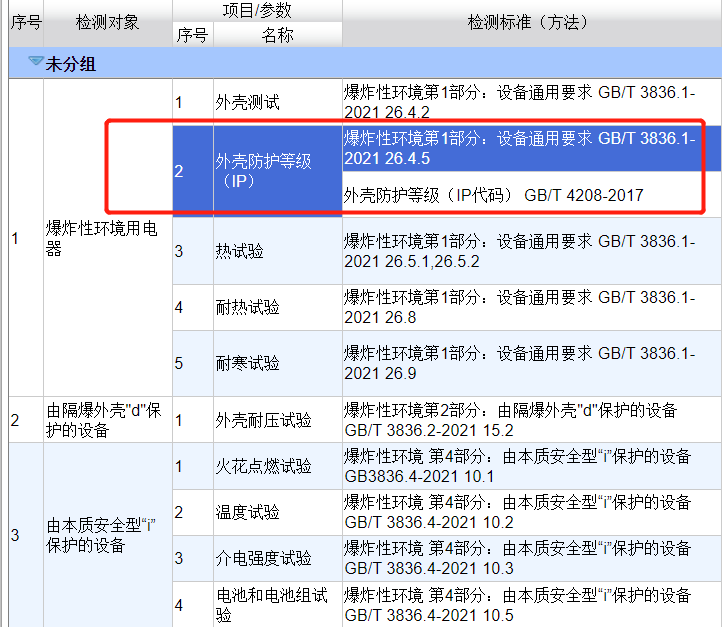This screenshot has width=722, height=627.
Task: Select the 爆炸性环境用电器 object cell
Action: (x=108, y=238)
